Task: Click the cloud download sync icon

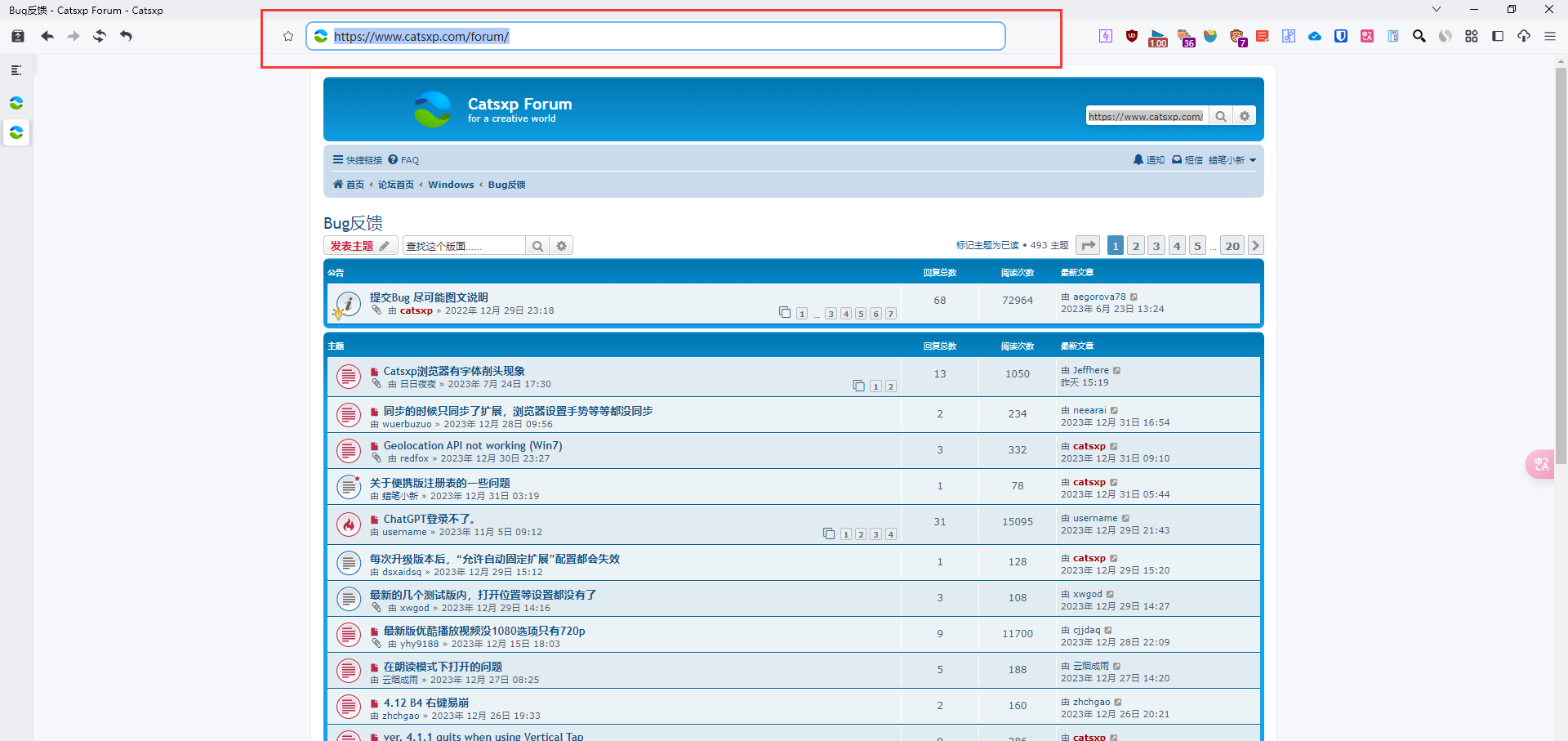Action: point(1524,36)
